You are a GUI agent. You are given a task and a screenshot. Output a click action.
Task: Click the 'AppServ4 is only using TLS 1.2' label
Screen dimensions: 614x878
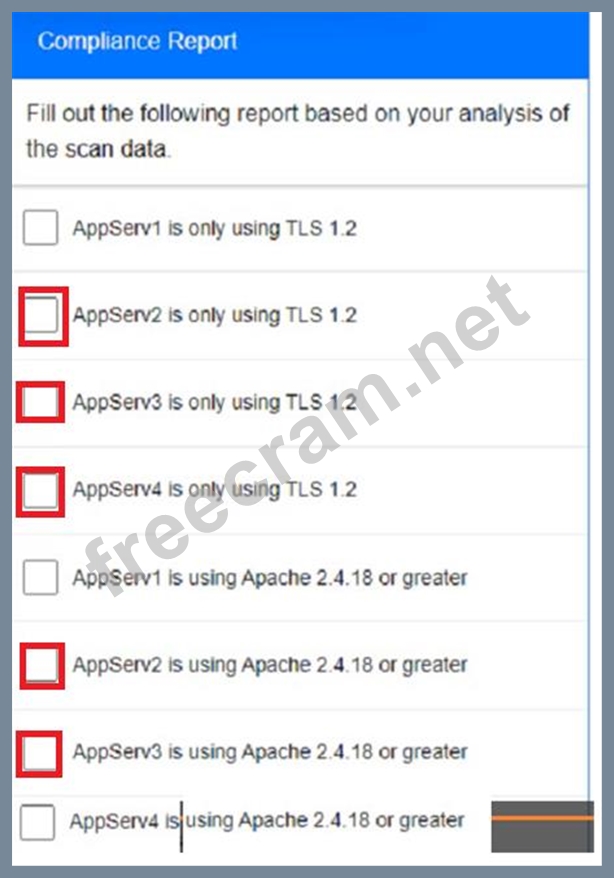click(214, 489)
